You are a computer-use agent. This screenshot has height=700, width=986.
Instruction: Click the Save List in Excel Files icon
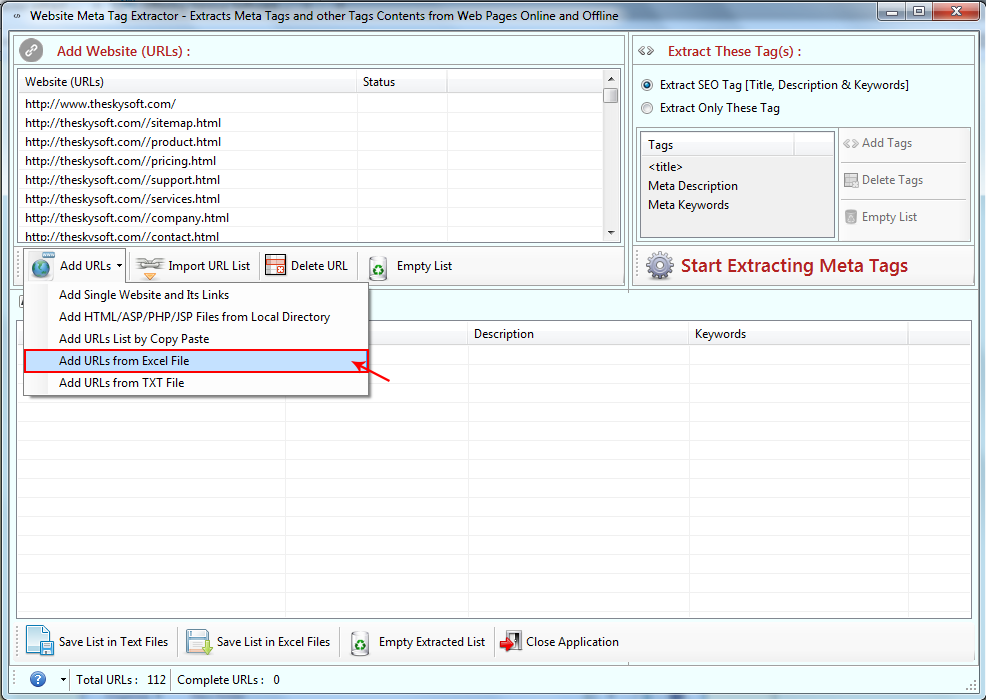pos(199,642)
